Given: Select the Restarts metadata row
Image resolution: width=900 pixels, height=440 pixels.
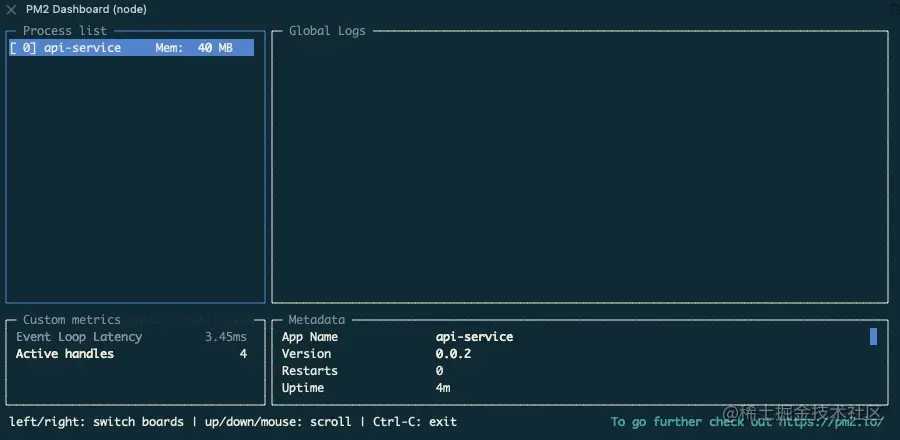Looking at the screenshot, I should (x=362, y=371).
